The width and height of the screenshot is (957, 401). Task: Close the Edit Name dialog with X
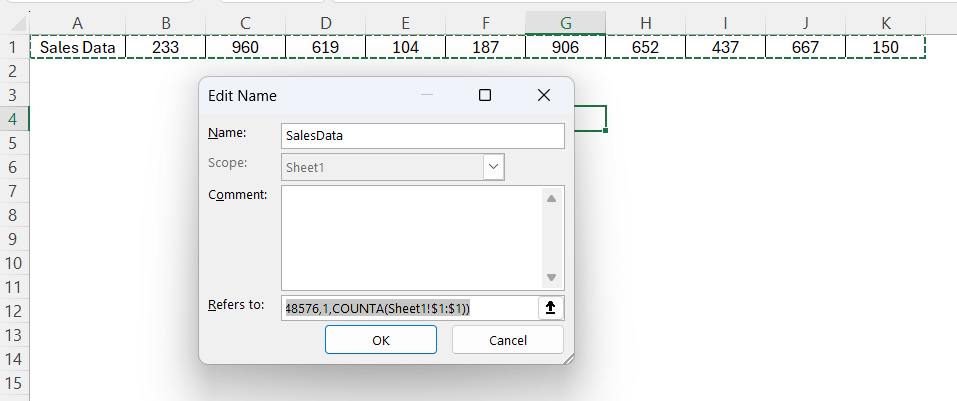543,95
